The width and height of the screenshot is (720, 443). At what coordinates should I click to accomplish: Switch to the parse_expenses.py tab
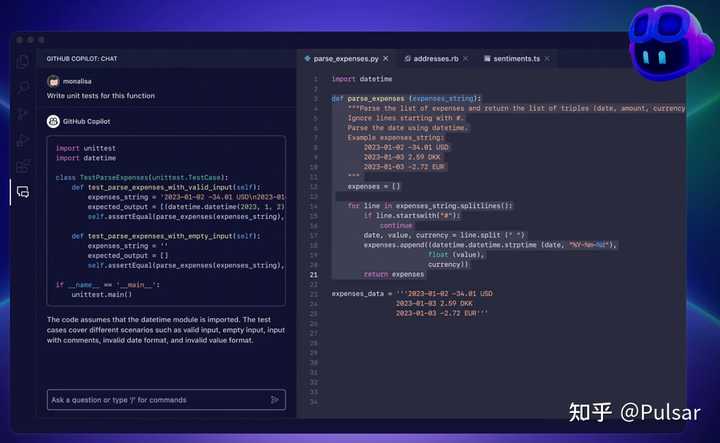click(x=347, y=59)
